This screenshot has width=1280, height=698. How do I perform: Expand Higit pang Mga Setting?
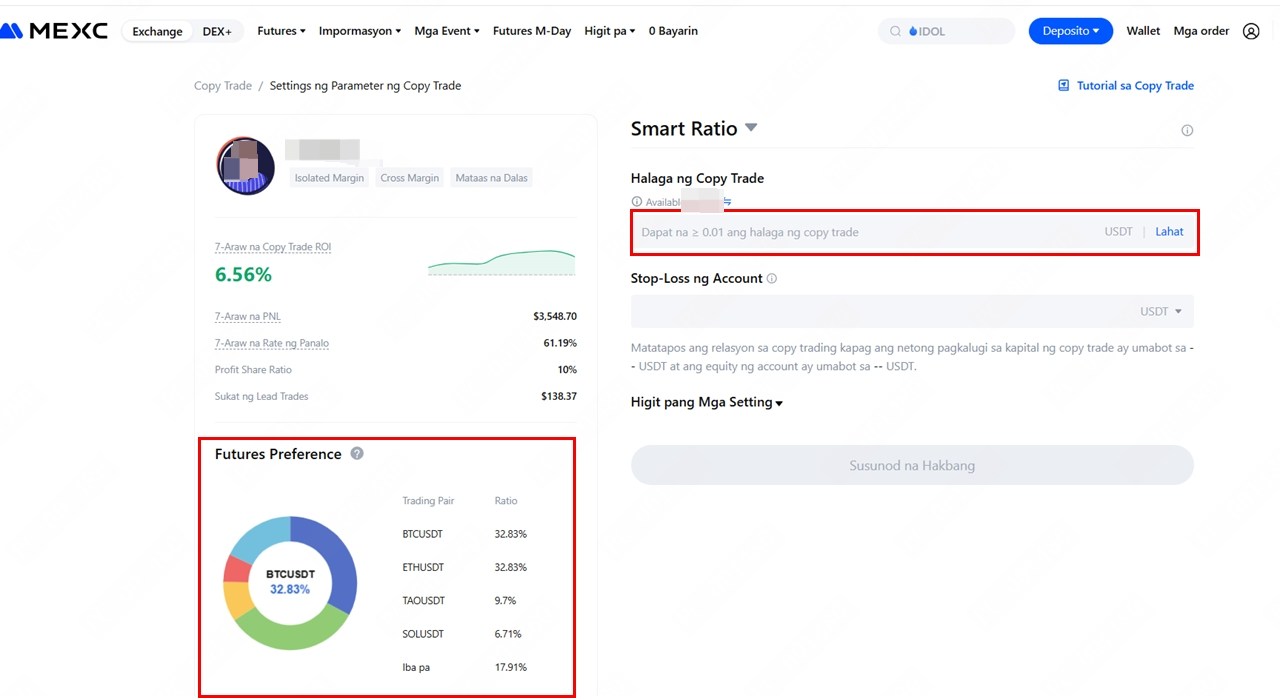[x=706, y=402]
